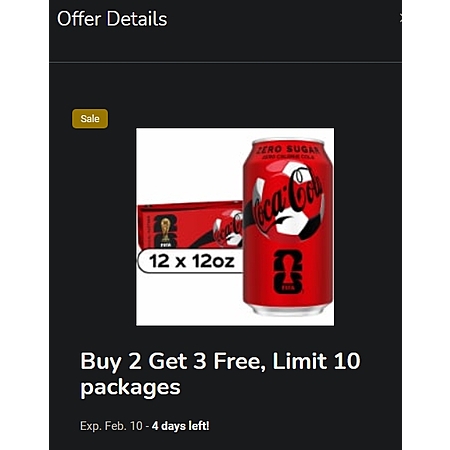Click the word packages in the offer title

click(130, 388)
